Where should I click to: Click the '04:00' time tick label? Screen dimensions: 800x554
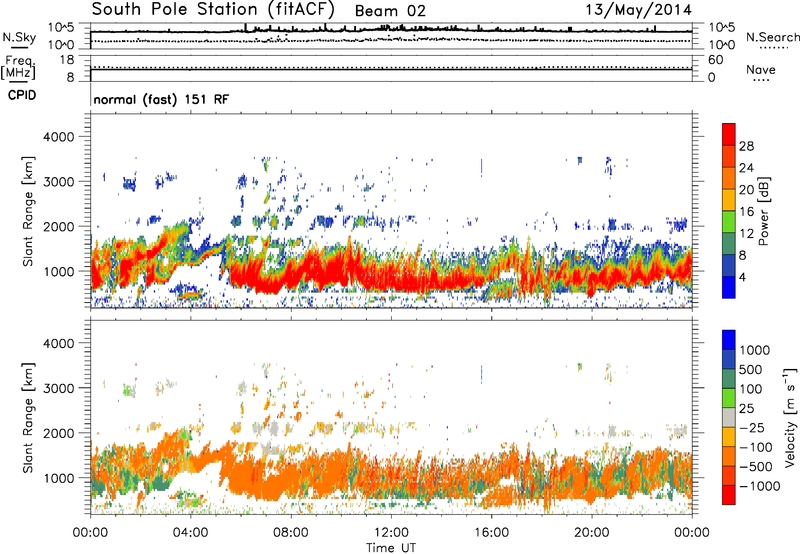click(x=191, y=533)
